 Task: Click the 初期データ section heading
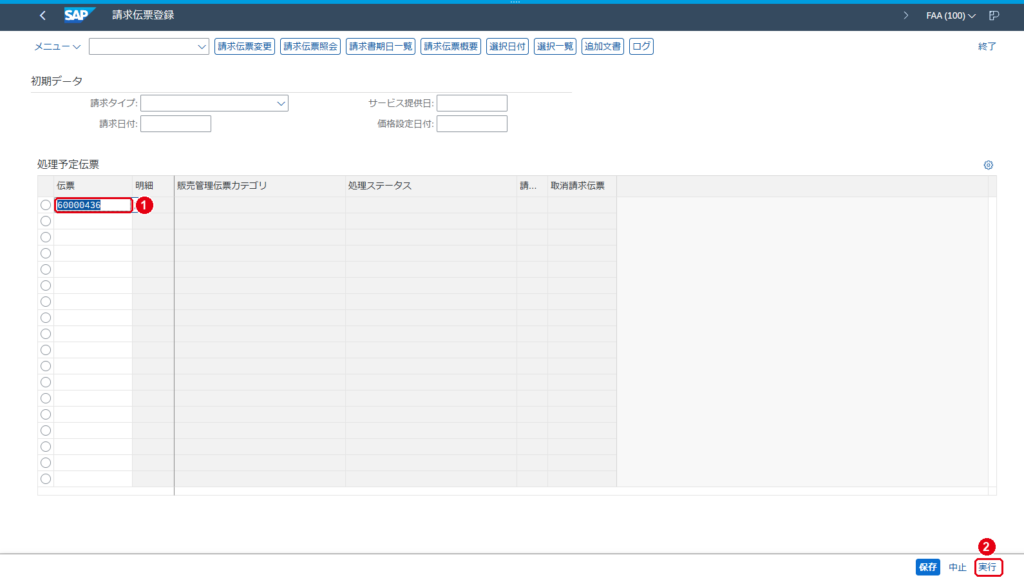pyautogui.click(x=57, y=81)
